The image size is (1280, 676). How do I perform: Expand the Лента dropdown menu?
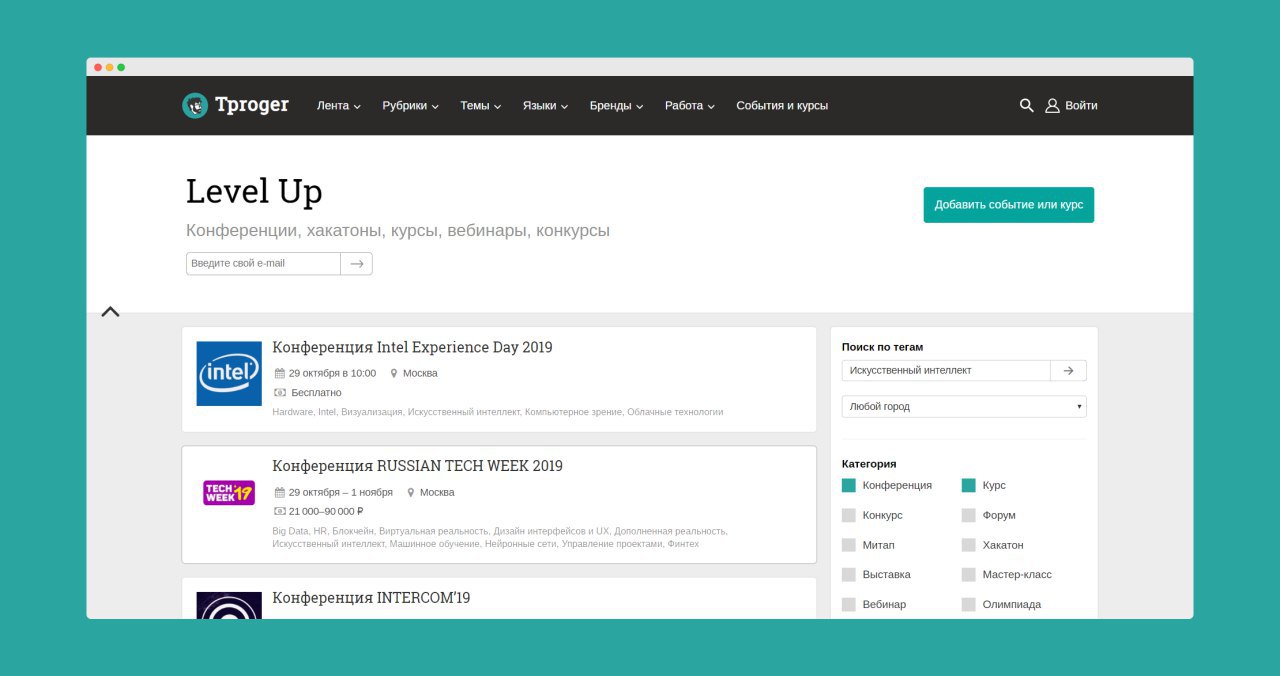click(339, 105)
